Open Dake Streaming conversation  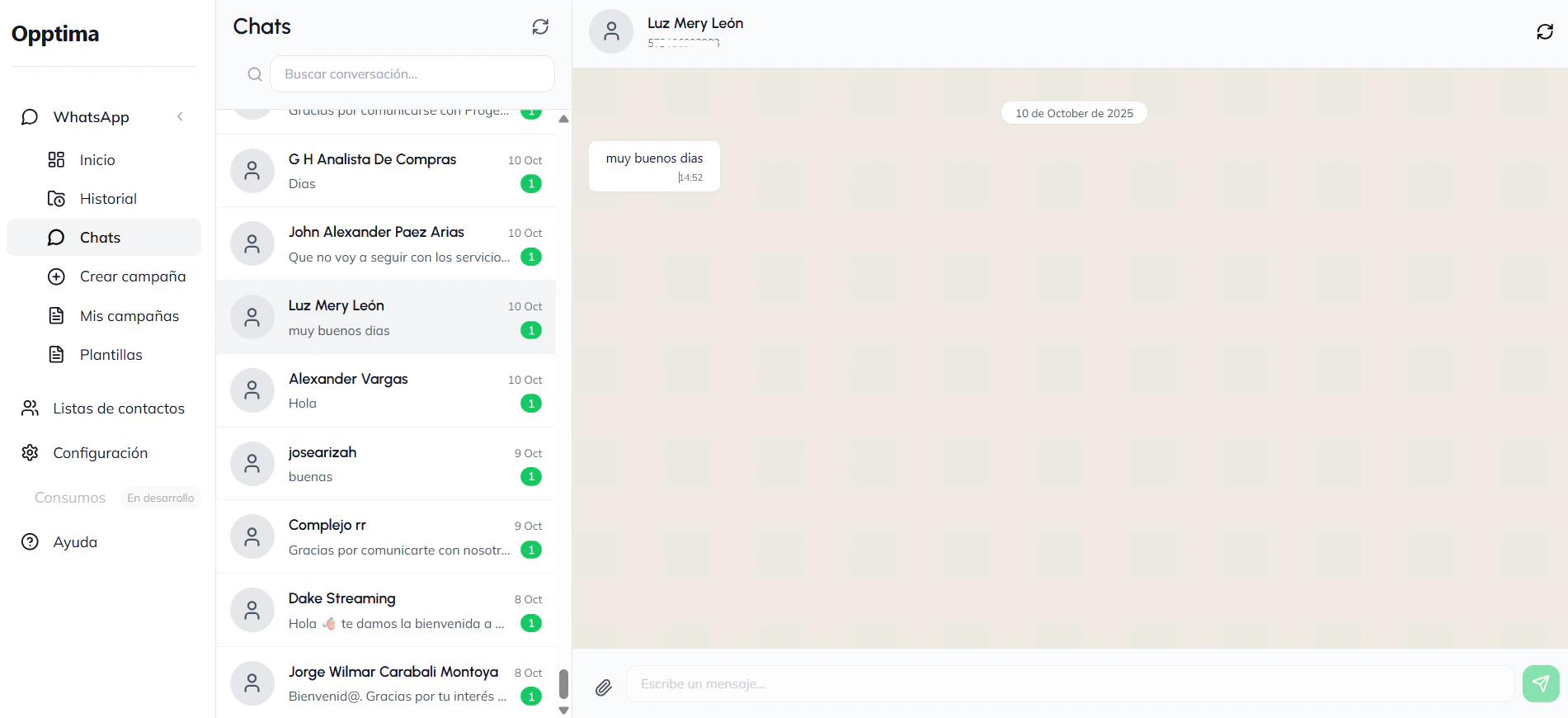386,611
